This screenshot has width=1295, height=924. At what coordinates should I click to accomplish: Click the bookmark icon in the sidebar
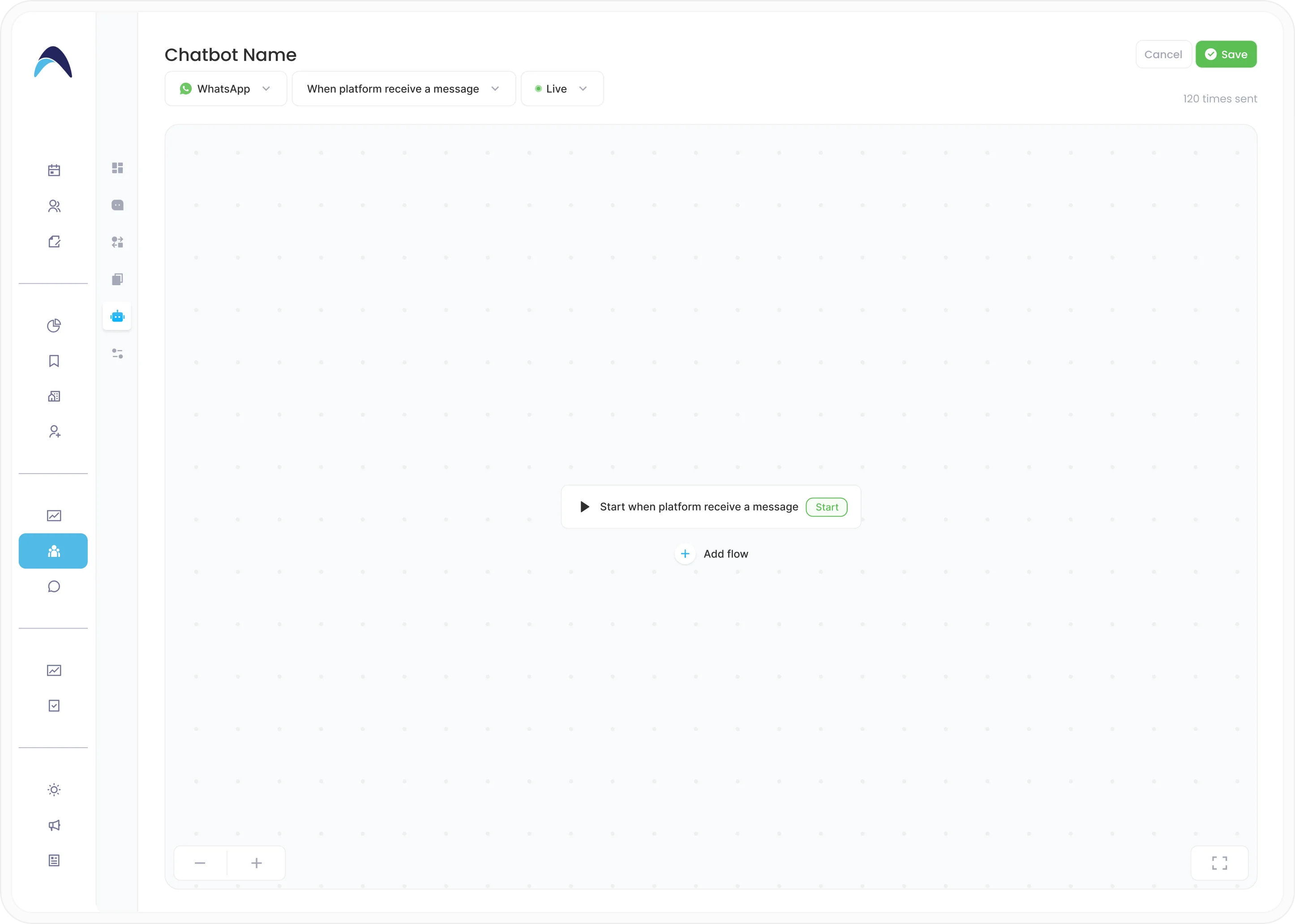pyautogui.click(x=54, y=361)
